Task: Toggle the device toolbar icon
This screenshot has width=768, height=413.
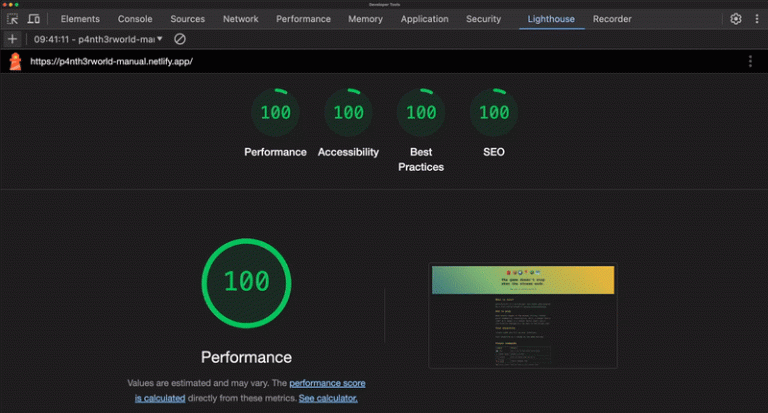Action: coord(34,19)
